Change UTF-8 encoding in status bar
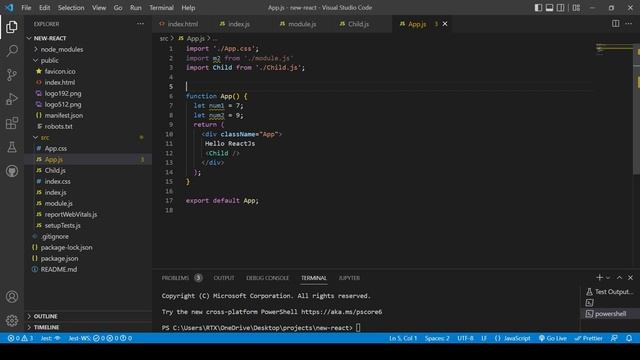The height and width of the screenshot is (360, 640). [465, 338]
